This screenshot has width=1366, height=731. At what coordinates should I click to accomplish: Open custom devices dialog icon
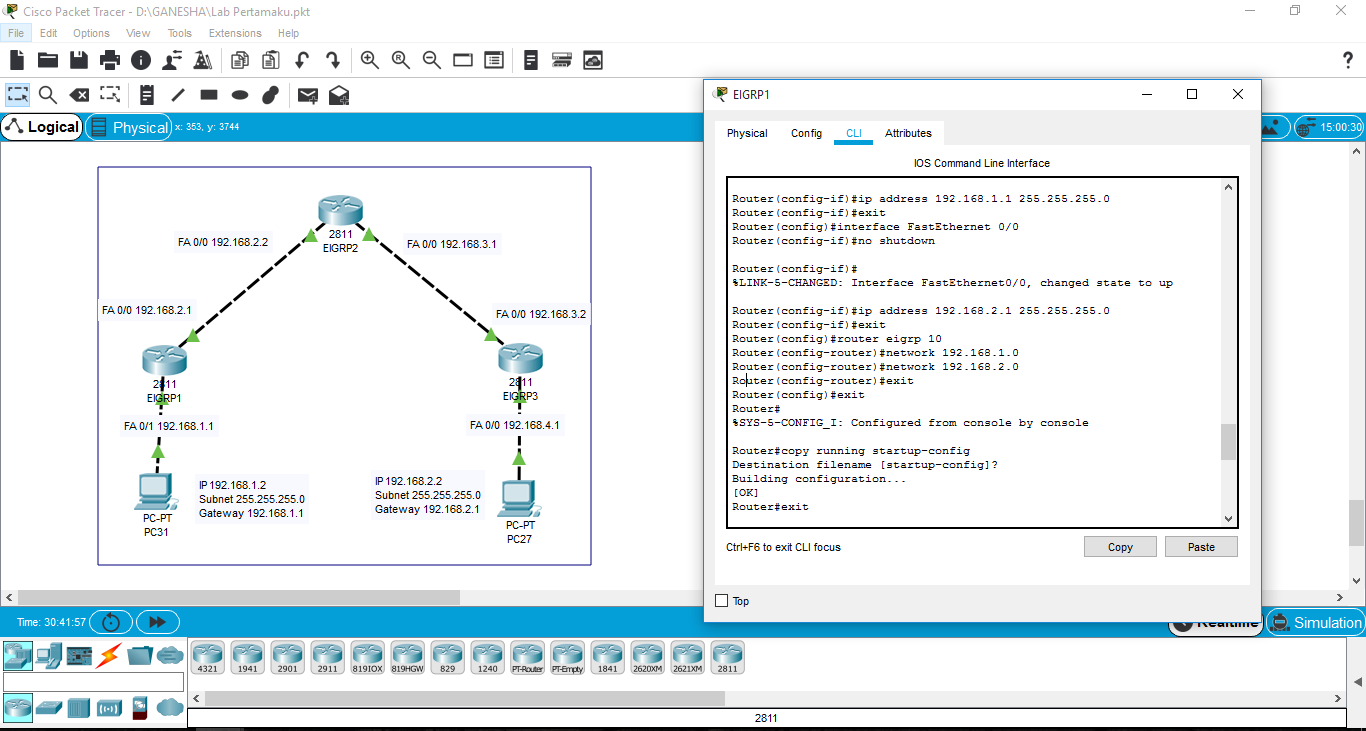[x=494, y=60]
